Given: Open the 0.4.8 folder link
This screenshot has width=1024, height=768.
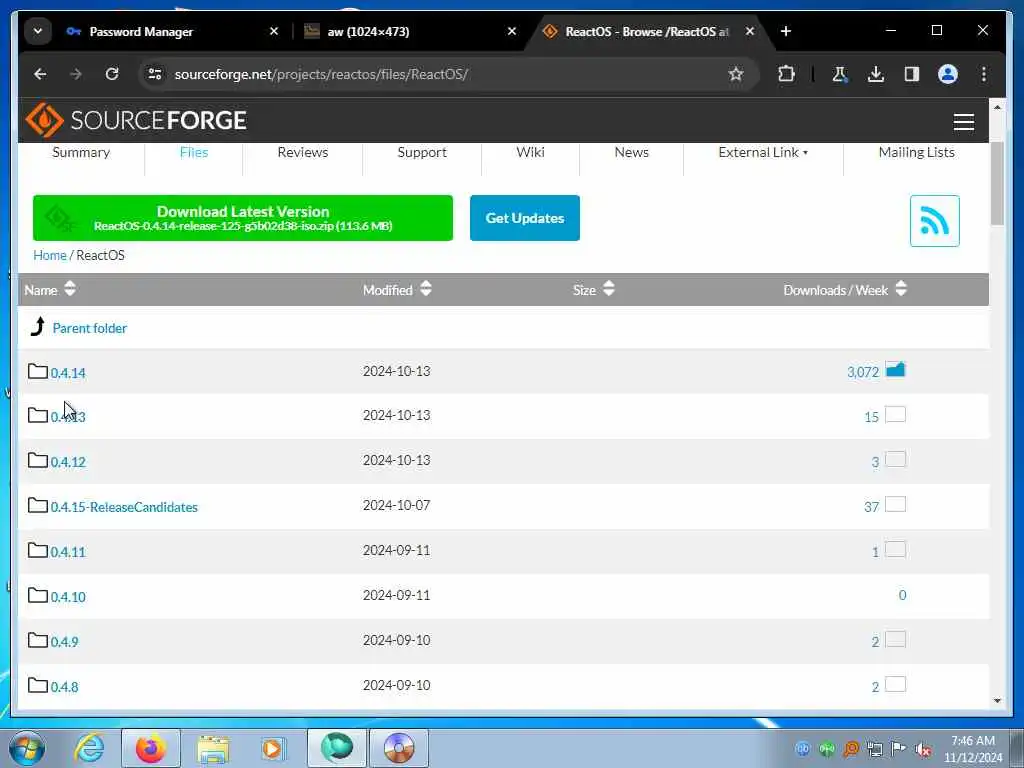Looking at the screenshot, I should coord(64,687).
